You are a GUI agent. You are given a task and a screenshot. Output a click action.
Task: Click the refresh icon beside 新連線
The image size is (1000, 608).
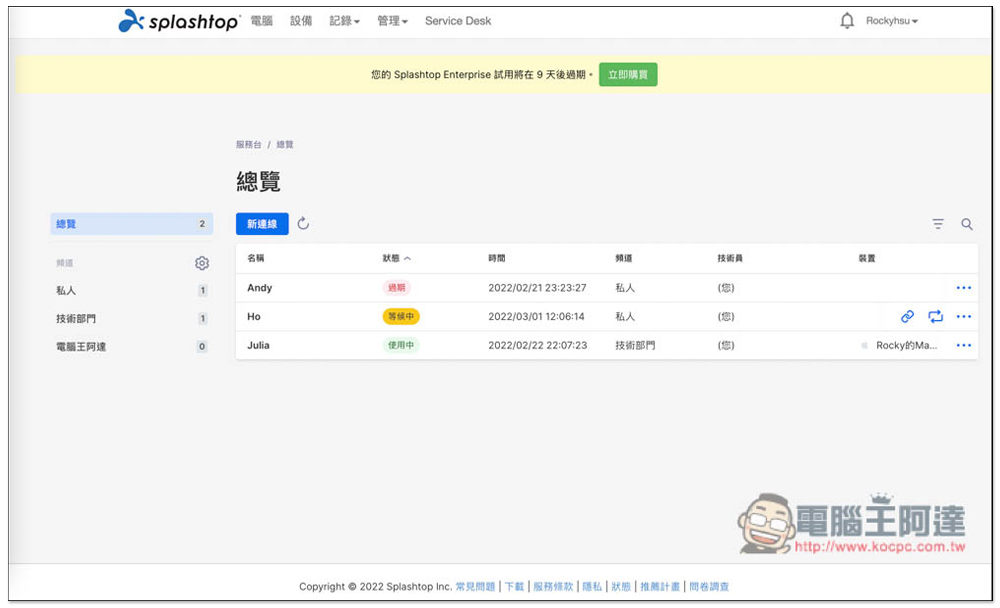(x=303, y=224)
